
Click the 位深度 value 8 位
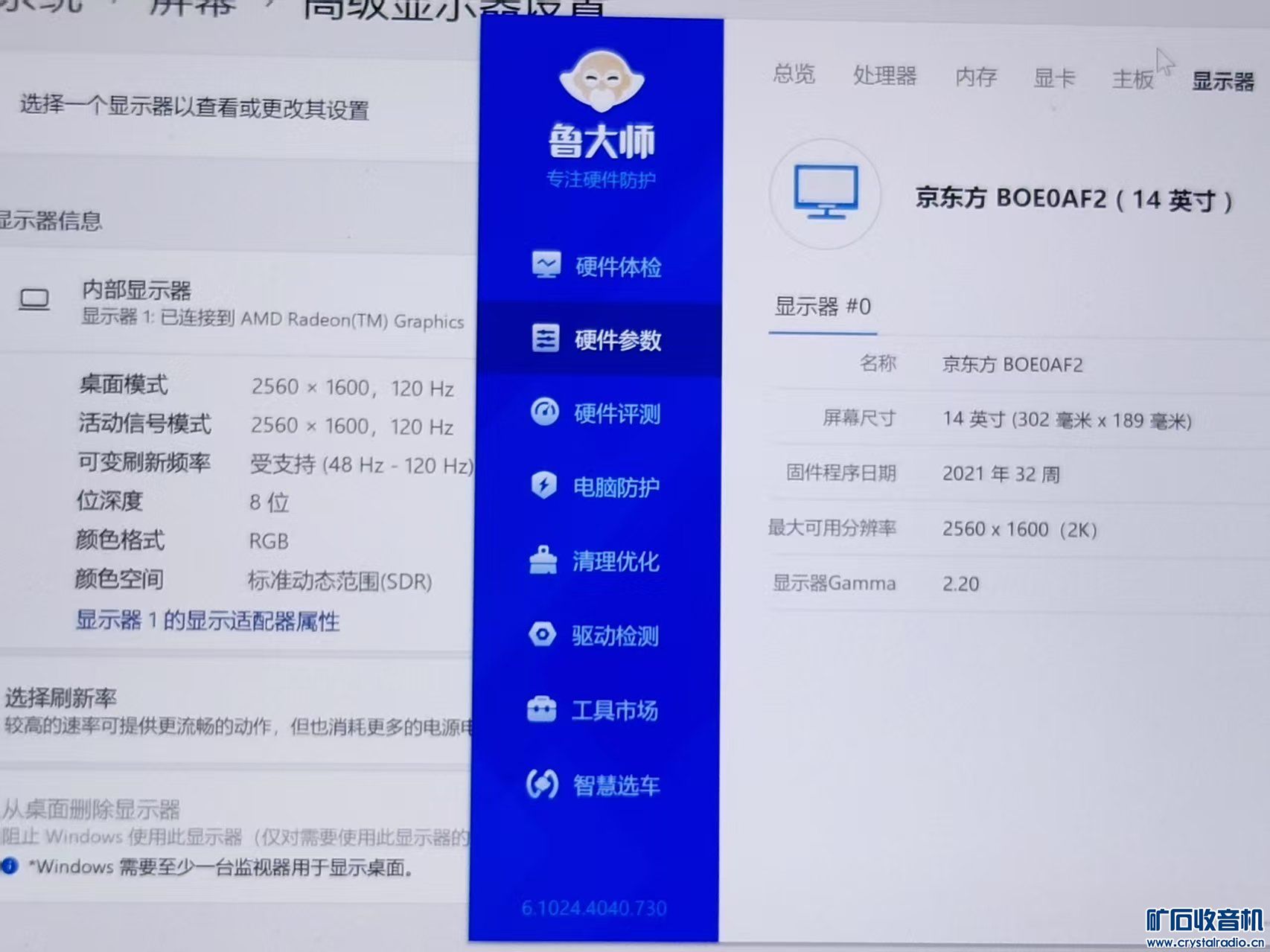(269, 502)
